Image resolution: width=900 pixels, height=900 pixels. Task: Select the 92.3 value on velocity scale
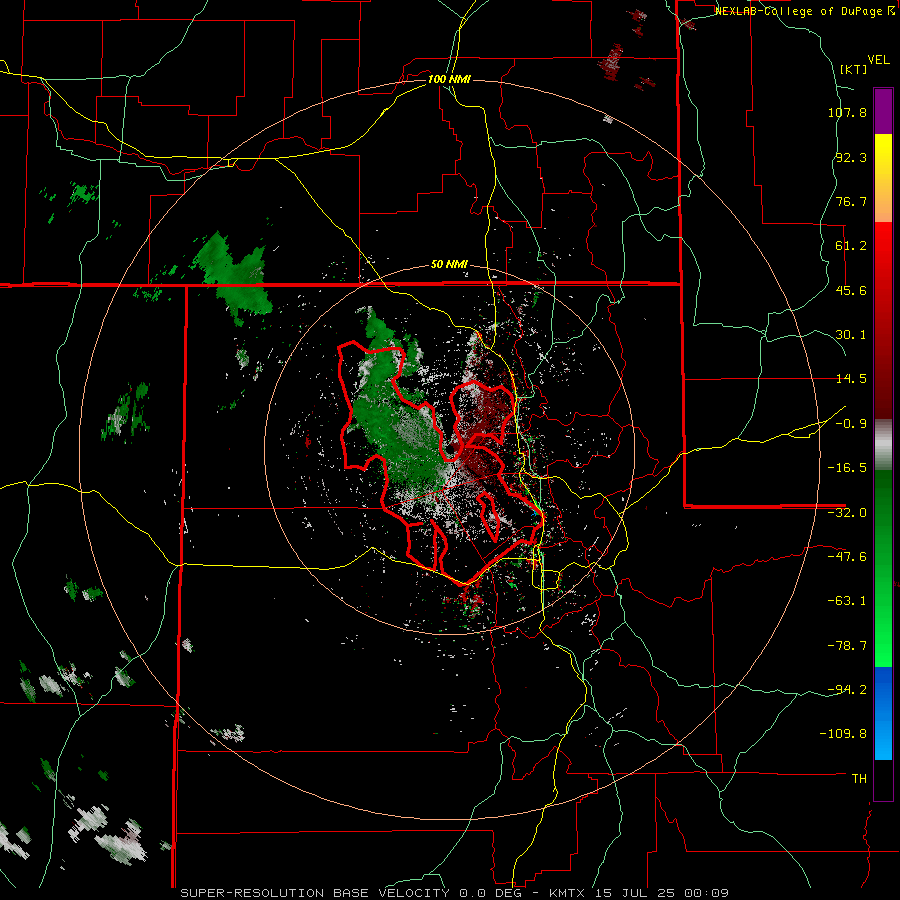coord(851,157)
